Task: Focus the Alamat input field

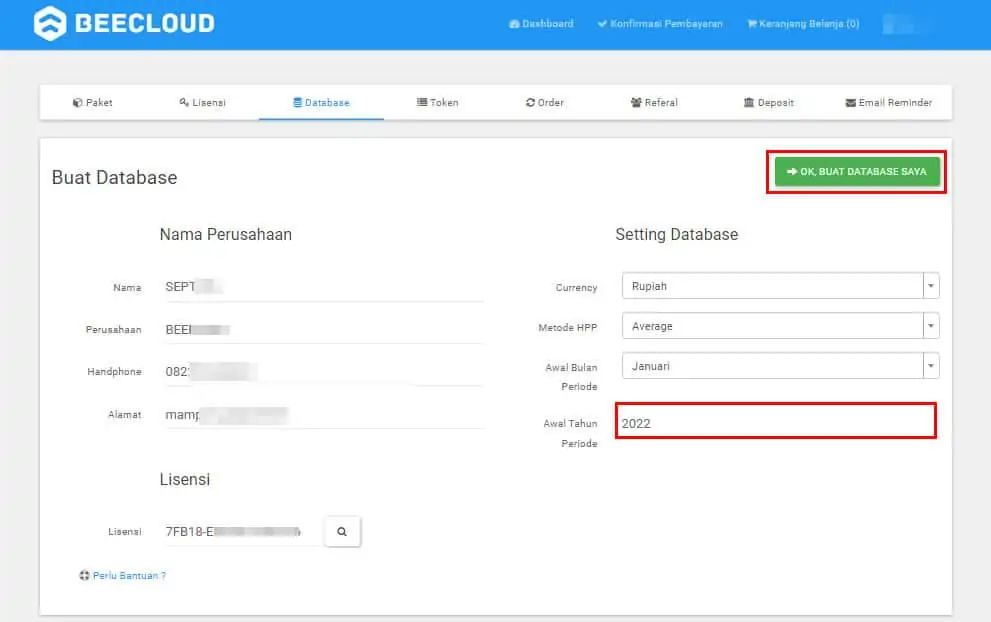Action: [324, 415]
